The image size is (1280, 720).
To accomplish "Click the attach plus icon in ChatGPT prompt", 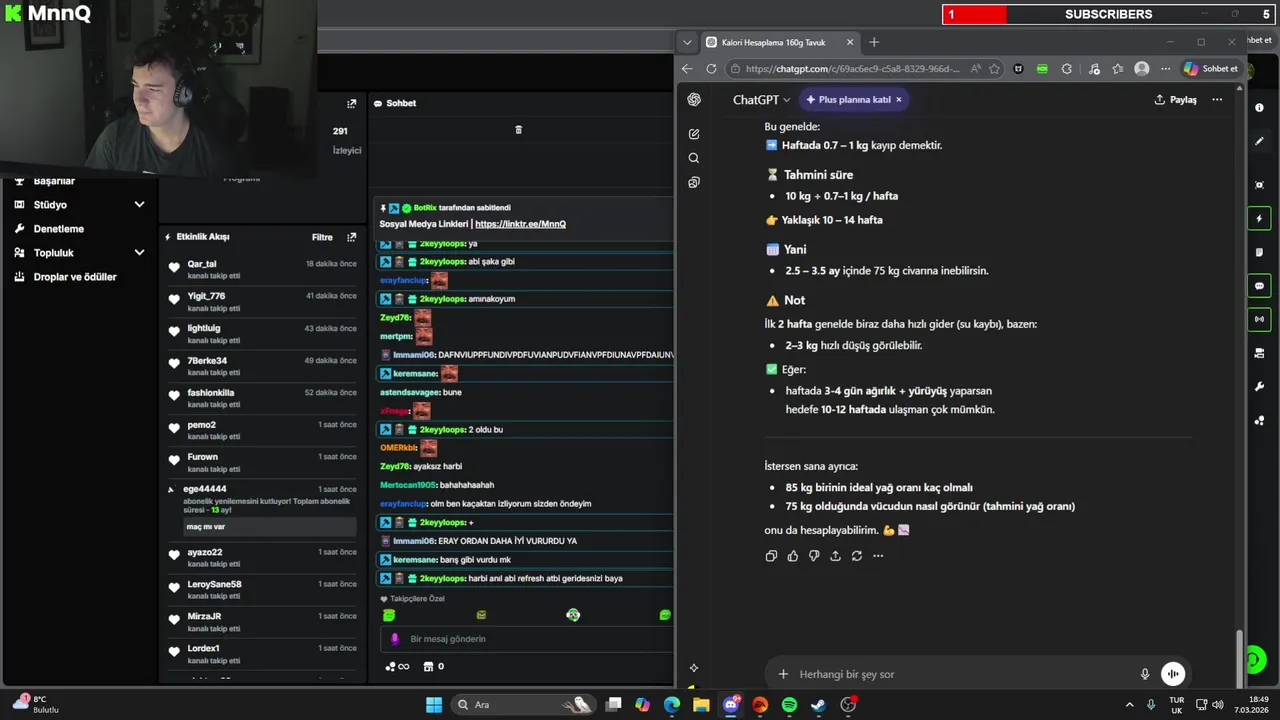I will pos(783,674).
